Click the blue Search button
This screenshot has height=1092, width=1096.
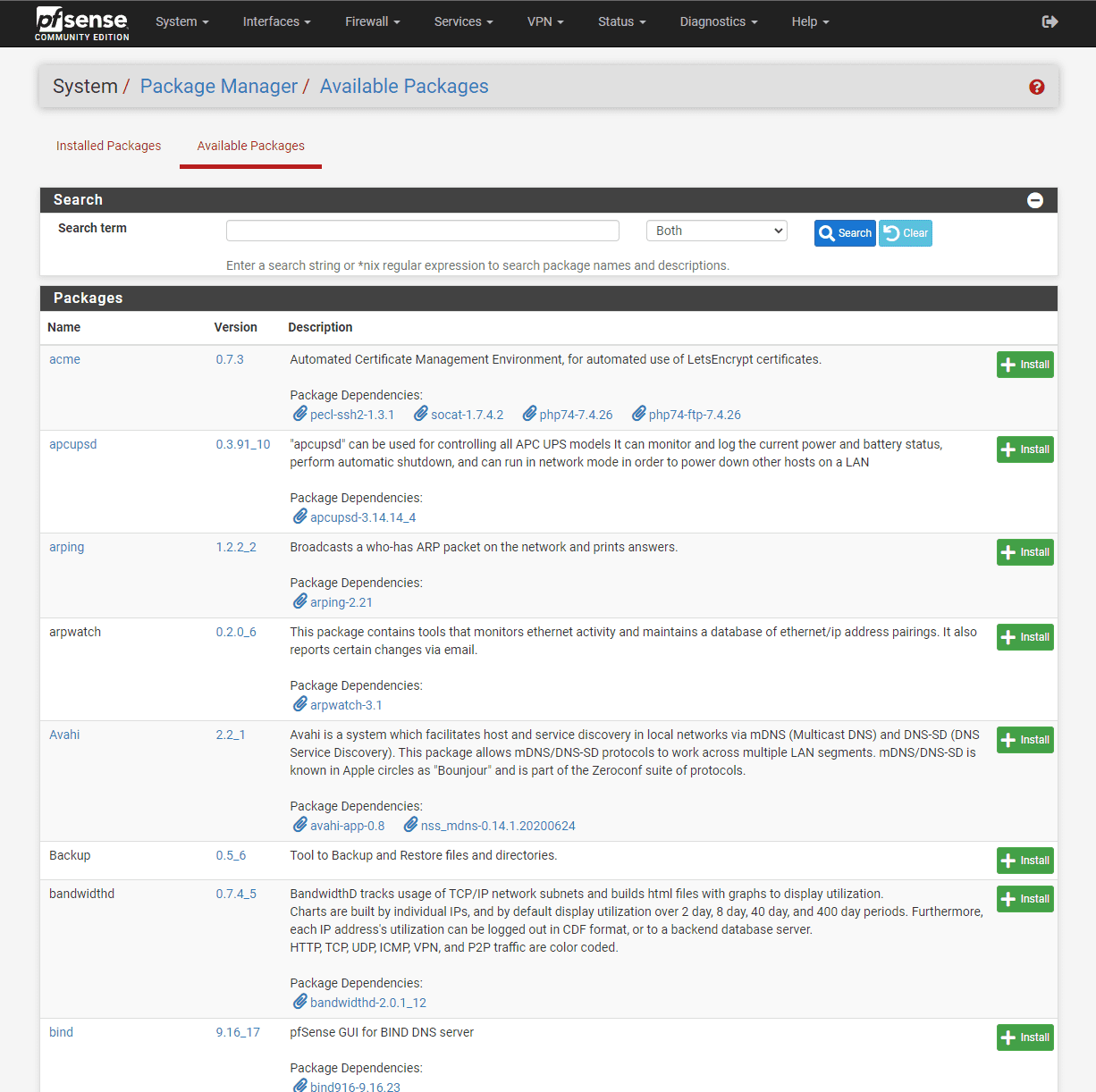pyautogui.click(x=845, y=233)
